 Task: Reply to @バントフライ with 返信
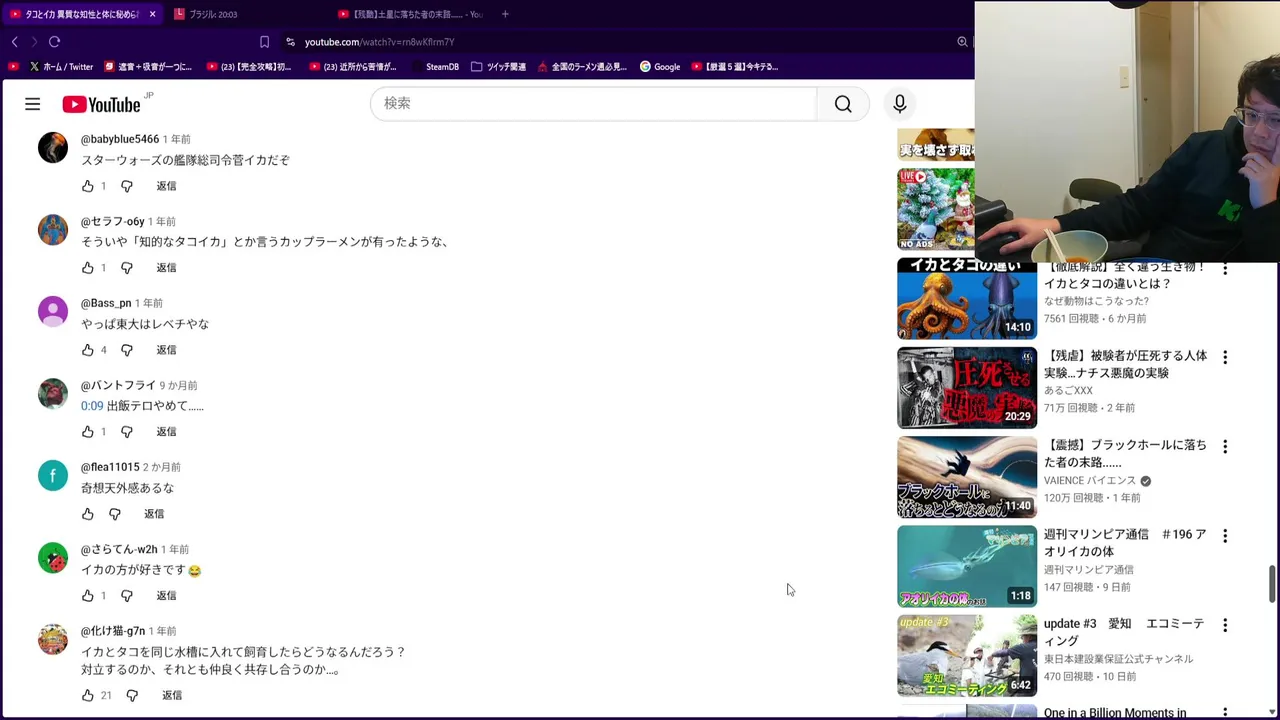pos(166,432)
